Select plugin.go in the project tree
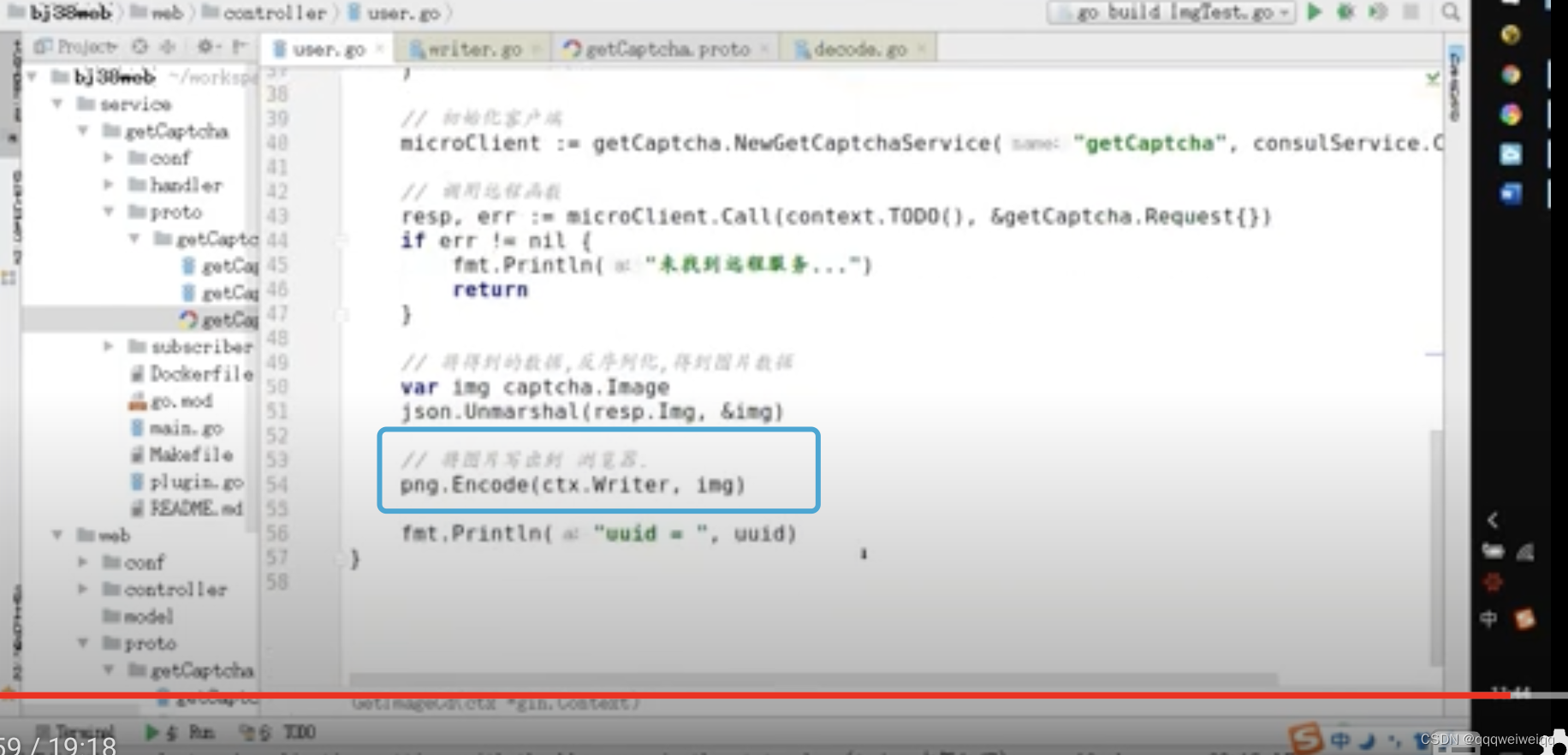The image size is (1568, 755). 187,482
